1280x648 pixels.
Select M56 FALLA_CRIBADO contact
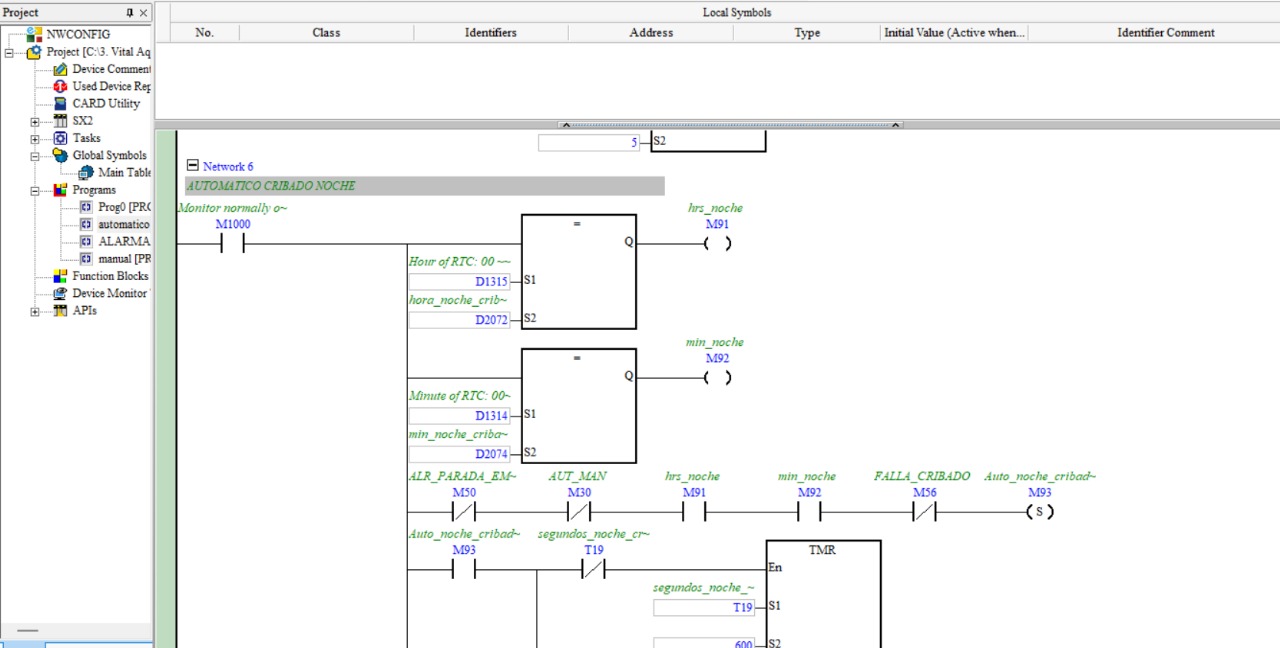point(925,512)
